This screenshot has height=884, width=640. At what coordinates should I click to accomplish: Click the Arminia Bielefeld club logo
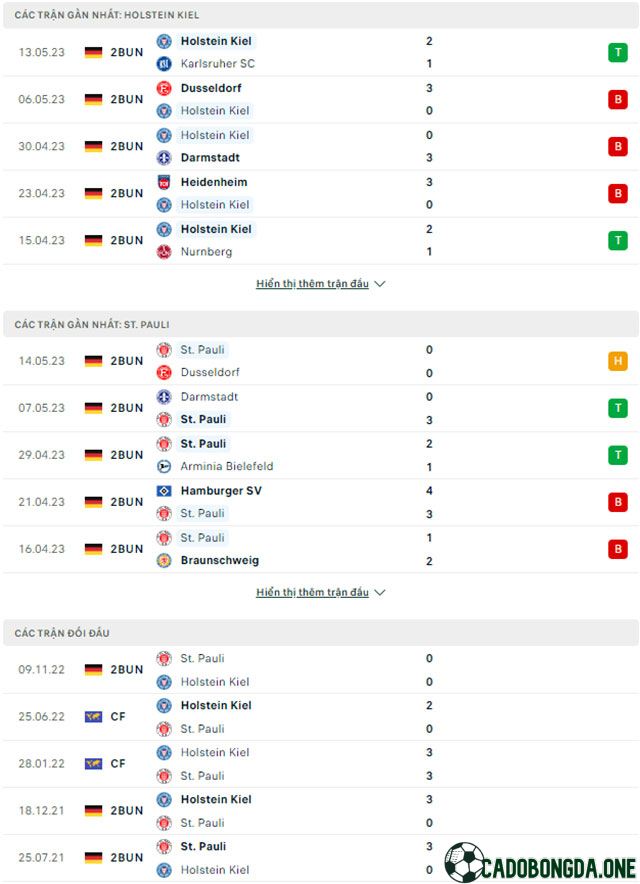click(164, 466)
